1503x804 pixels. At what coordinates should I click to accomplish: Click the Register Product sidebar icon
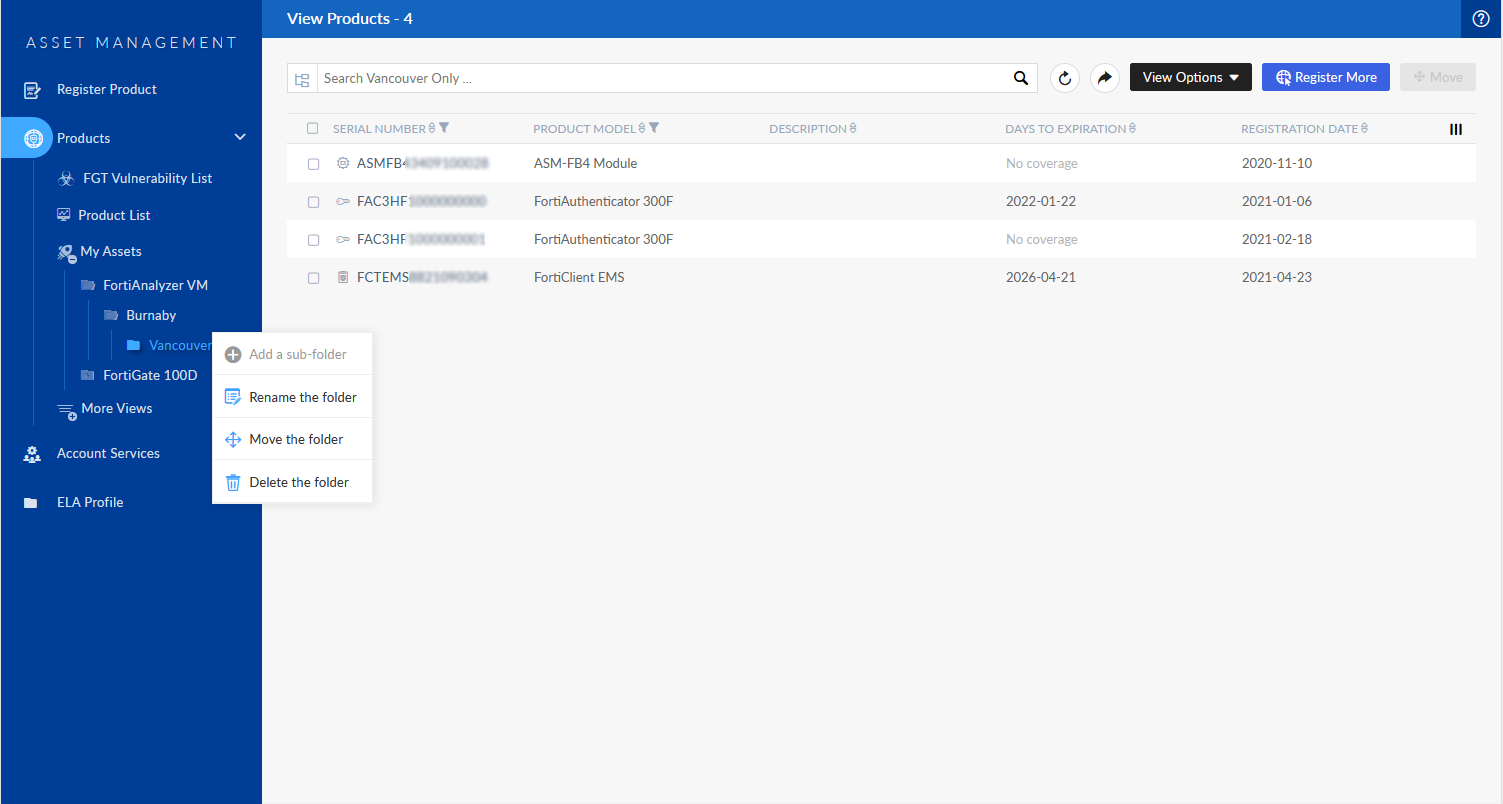32,90
